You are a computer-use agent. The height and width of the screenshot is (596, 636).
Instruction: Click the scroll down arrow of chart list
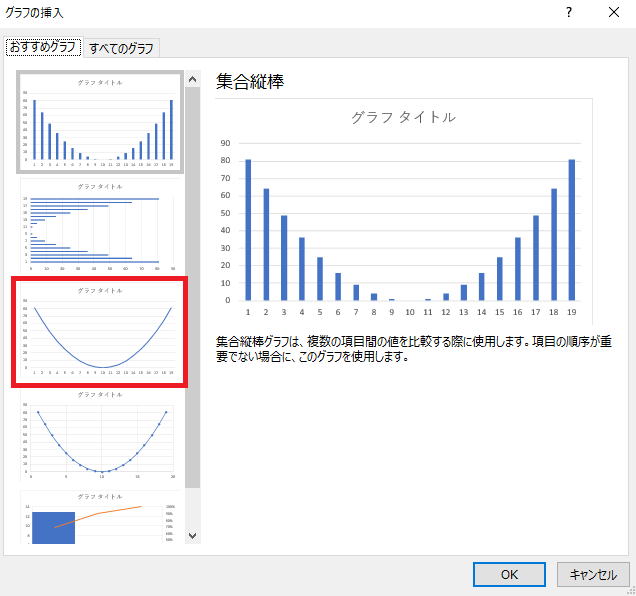(193, 536)
